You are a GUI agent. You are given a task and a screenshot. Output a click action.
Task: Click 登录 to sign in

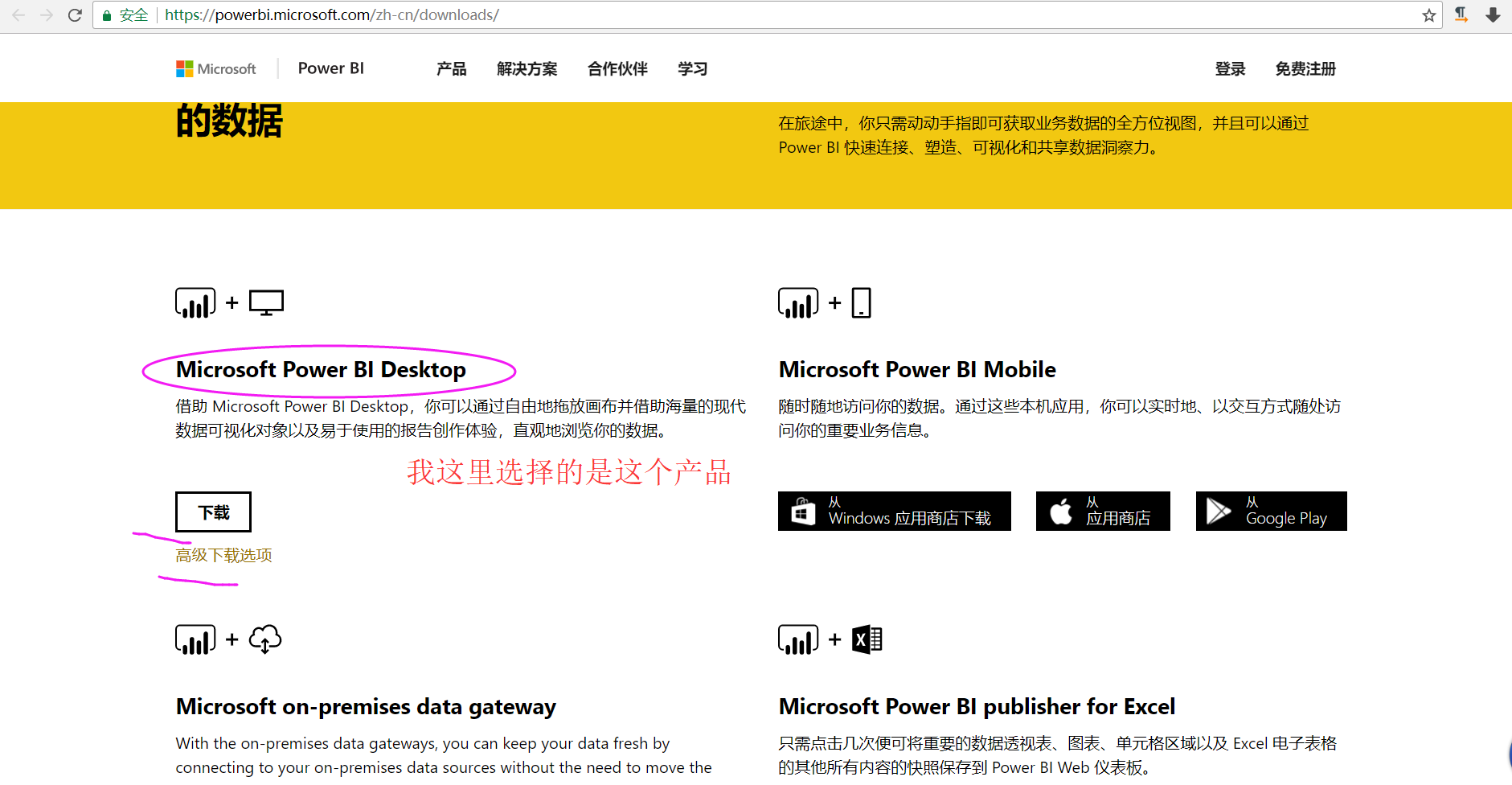[x=1230, y=69]
